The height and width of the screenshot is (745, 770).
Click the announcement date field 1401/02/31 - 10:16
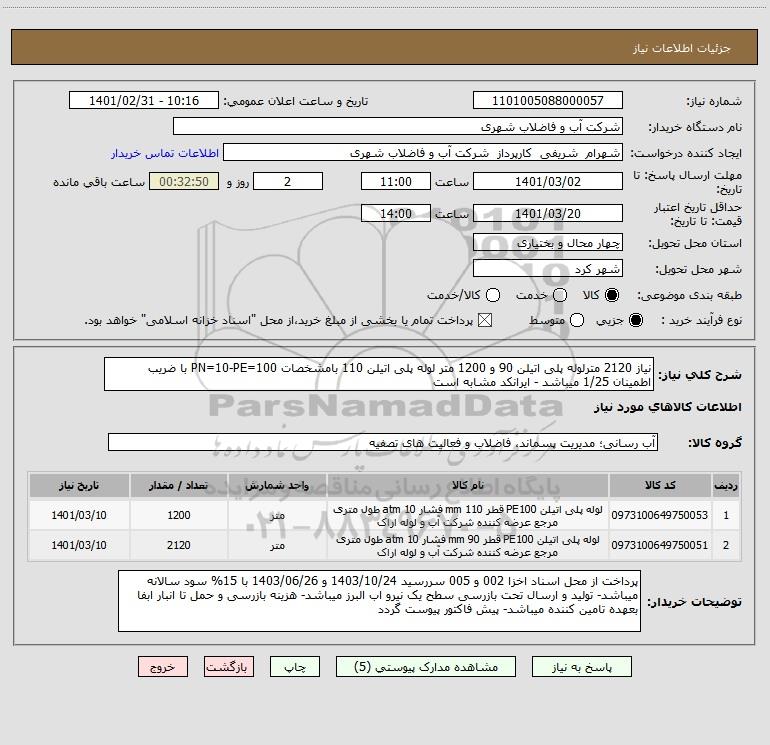(144, 100)
